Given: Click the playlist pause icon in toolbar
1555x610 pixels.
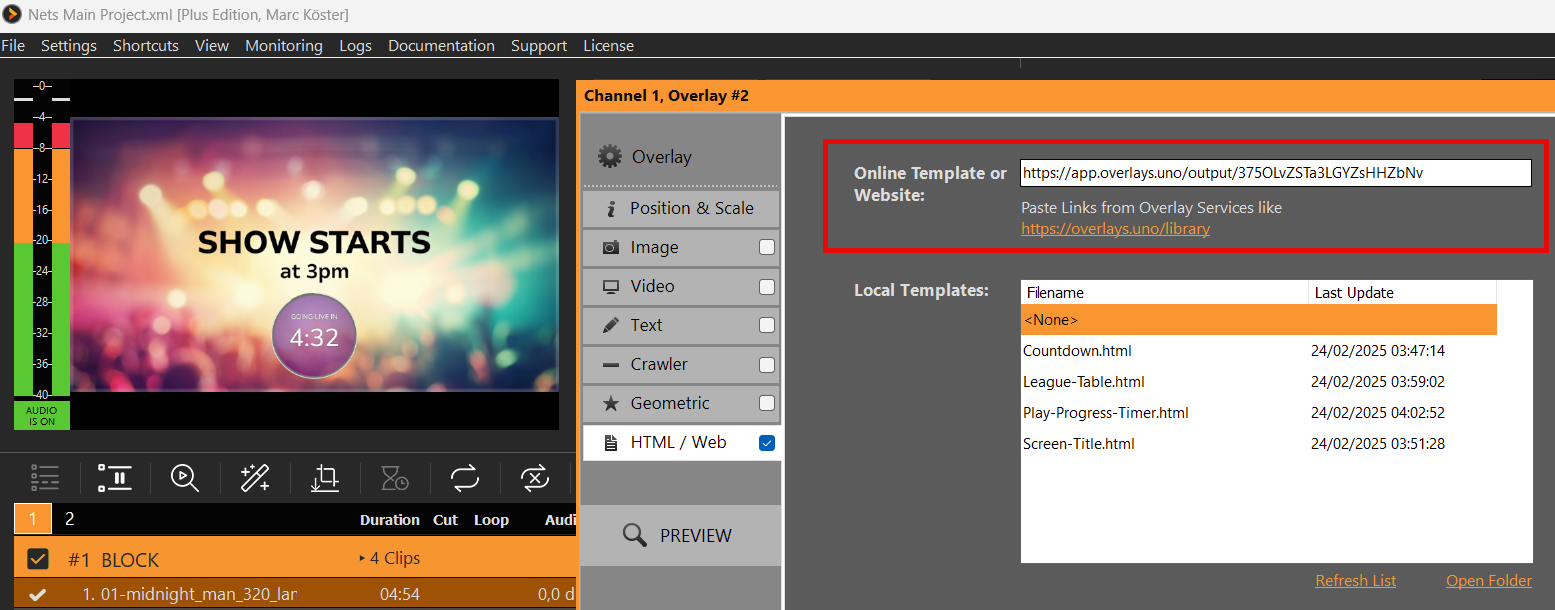Looking at the screenshot, I should pos(115,478).
